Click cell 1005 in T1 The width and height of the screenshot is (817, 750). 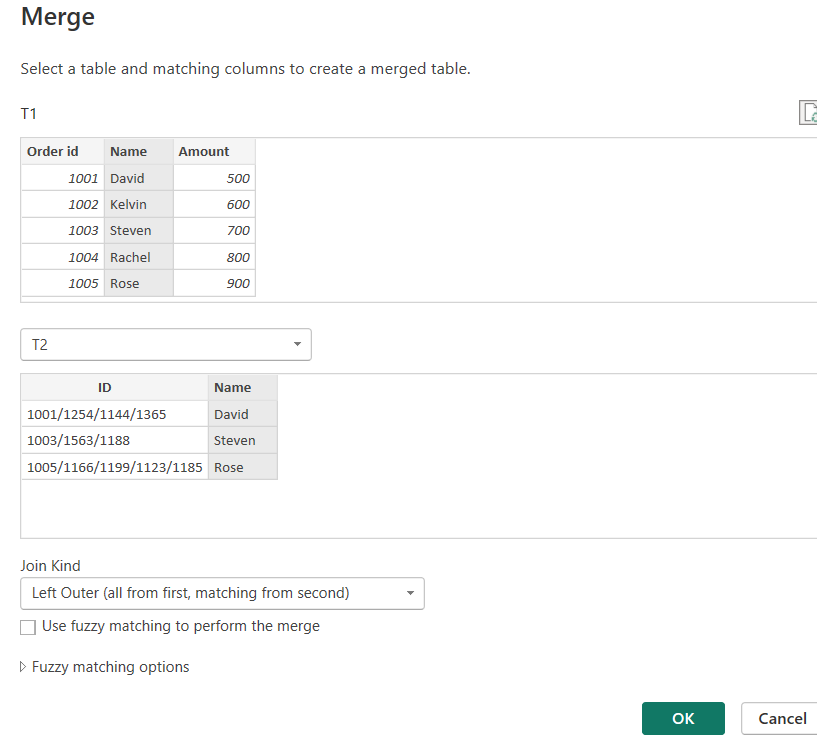[63, 283]
